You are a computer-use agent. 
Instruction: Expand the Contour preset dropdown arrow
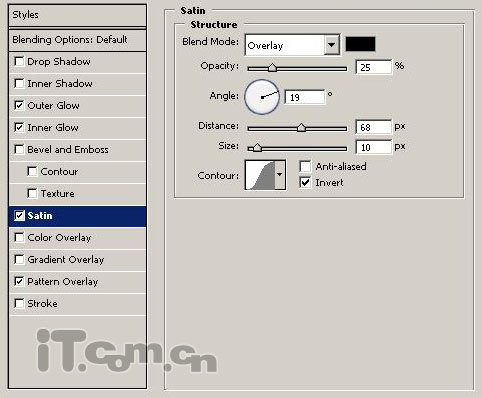tap(280, 175)
